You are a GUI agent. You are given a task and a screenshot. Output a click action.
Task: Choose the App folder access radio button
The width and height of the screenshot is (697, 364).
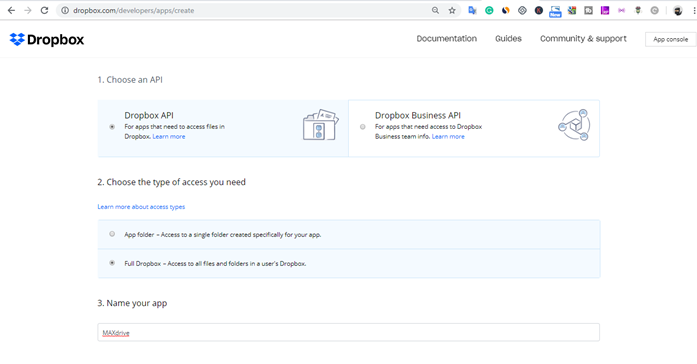click(112, 234)
